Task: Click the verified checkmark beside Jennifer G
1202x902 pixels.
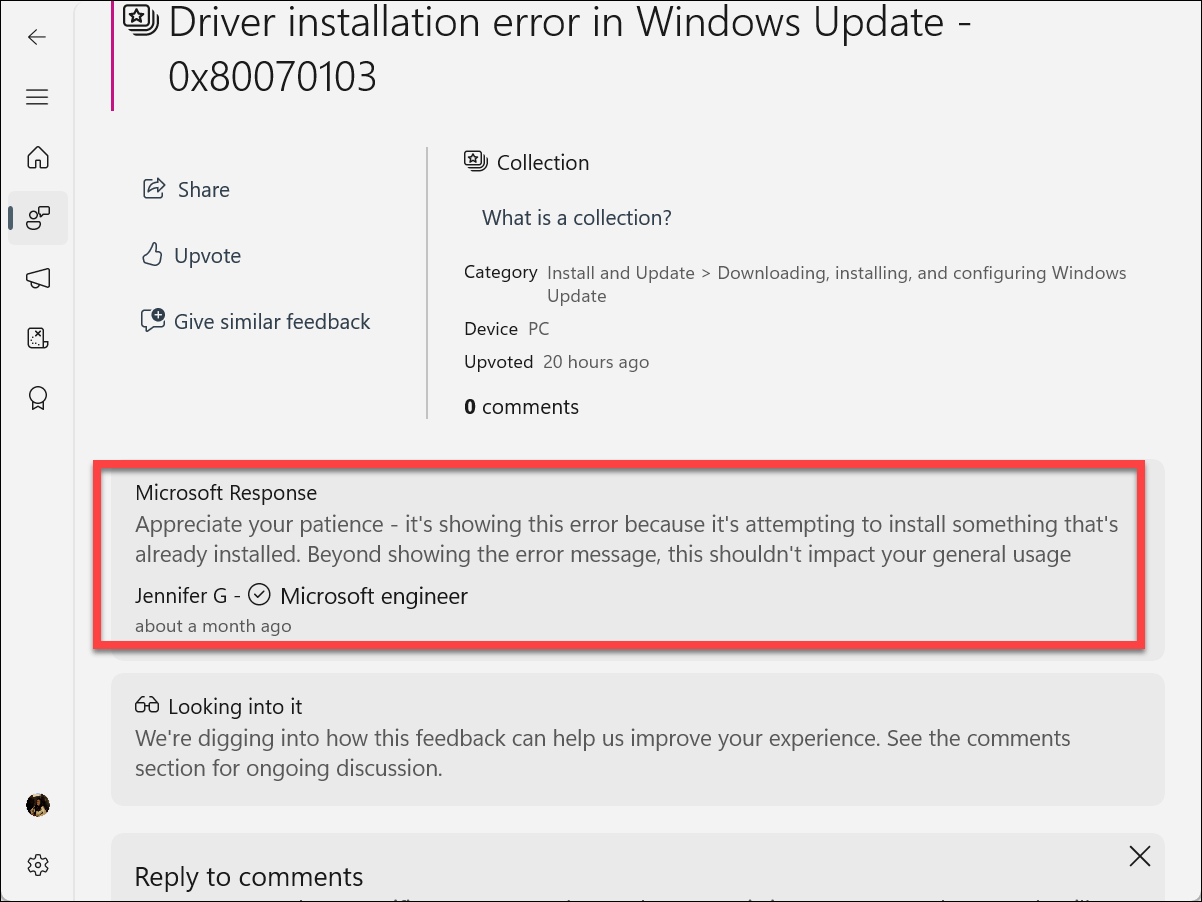Action: tap(259, 594)
